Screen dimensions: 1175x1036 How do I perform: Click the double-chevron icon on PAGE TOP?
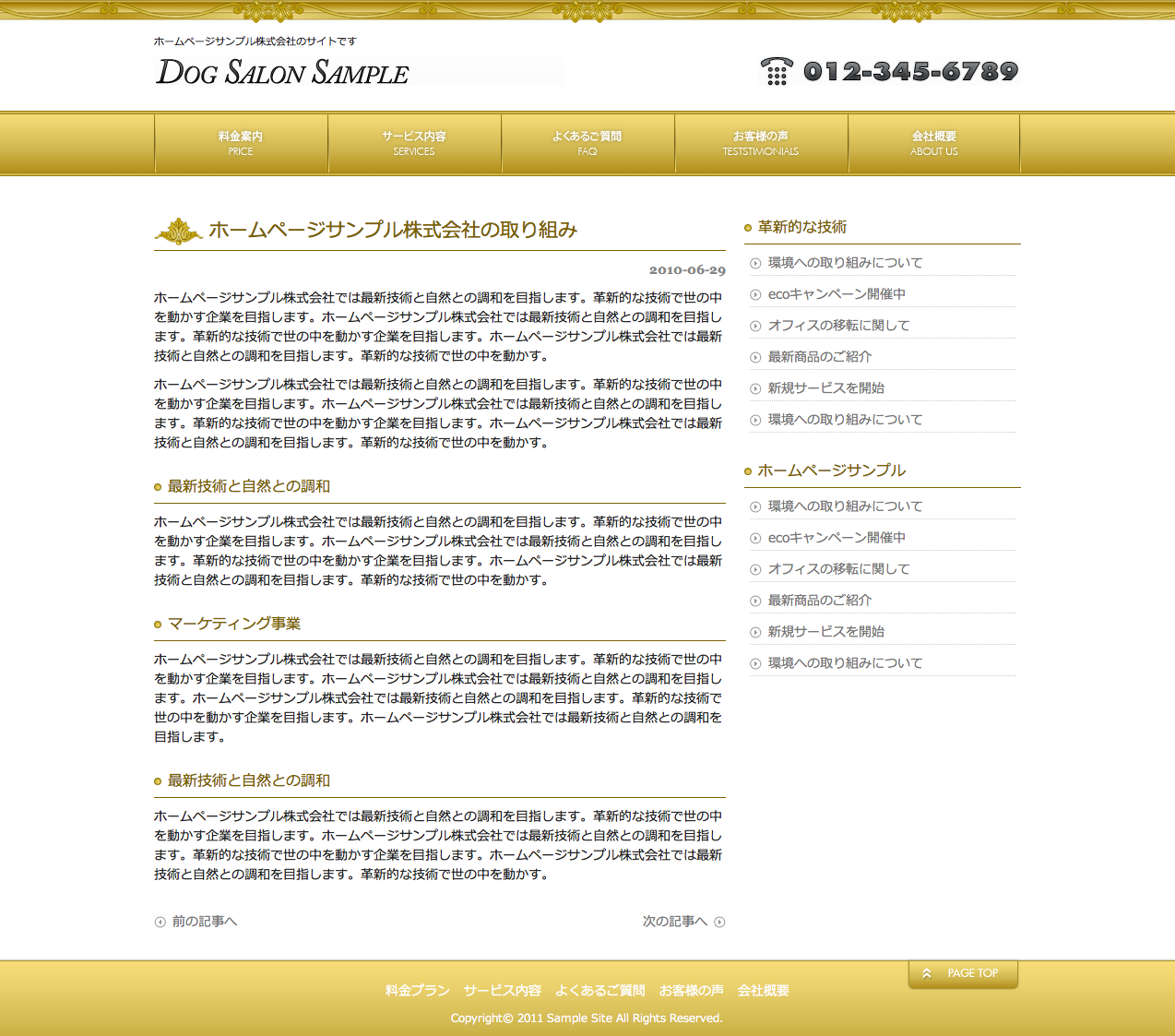(927, 973)
